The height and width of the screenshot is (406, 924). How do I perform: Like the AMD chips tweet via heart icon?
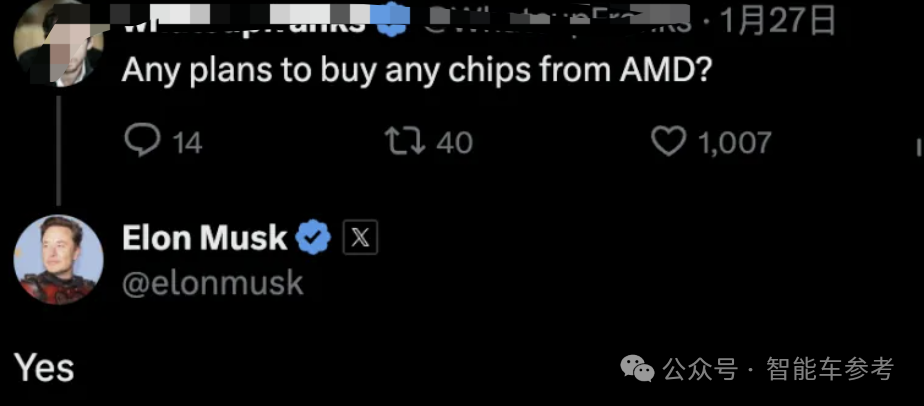tap(667, 141)
